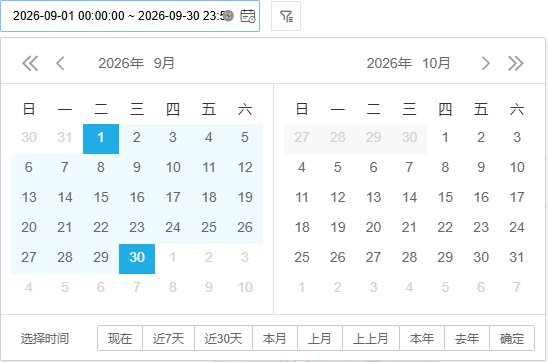
Task: Pick September 5 in the calendar
Action: click(x=245, y=137)
